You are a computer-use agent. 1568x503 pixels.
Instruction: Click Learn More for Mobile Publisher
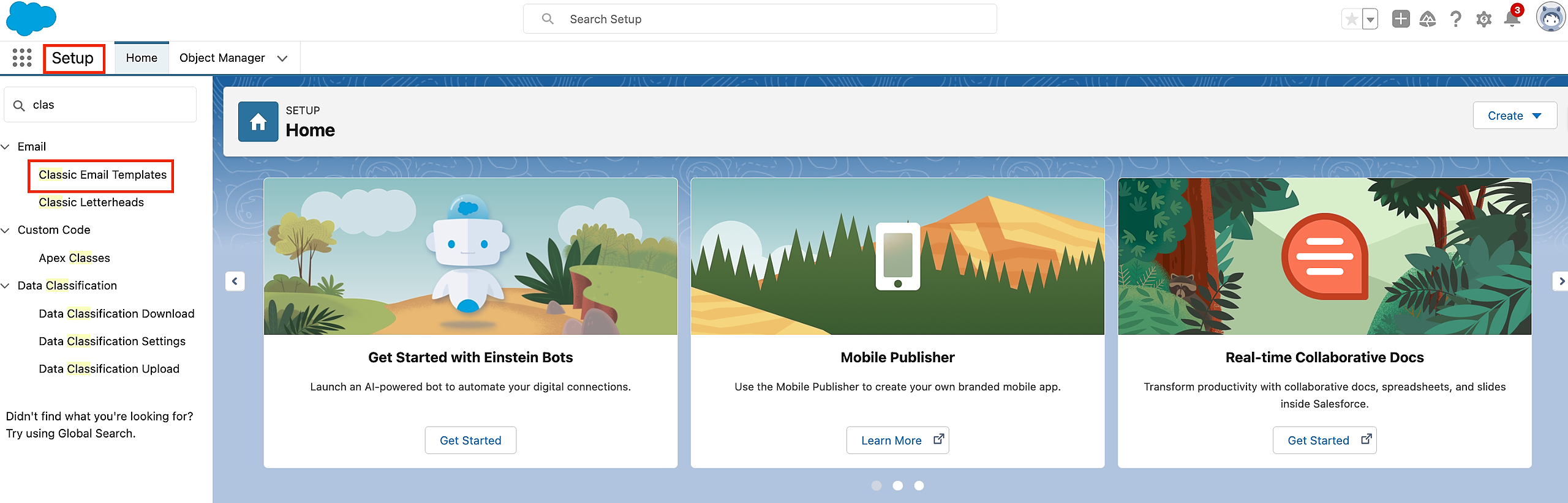[x=898, y=441]
